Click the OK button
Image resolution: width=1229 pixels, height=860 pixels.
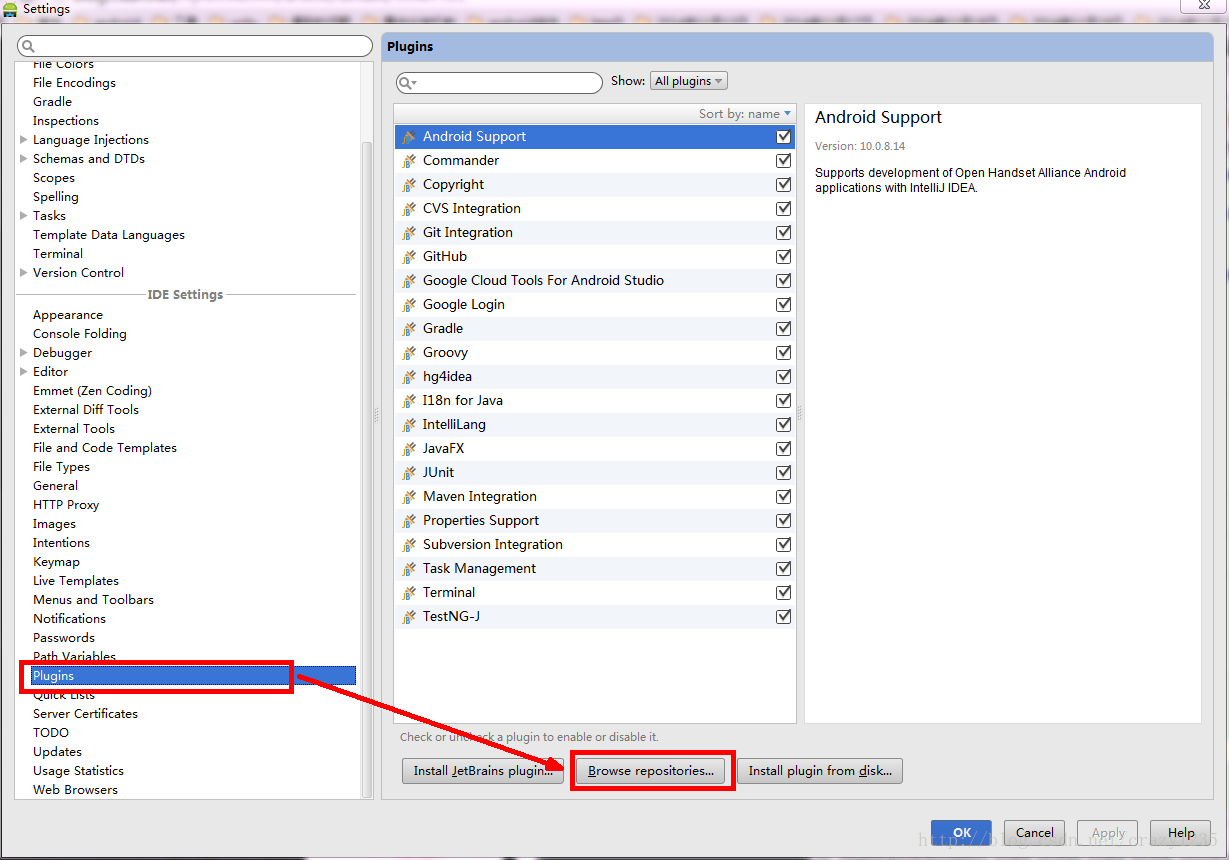pyautogui.click(x=961, y=833)
